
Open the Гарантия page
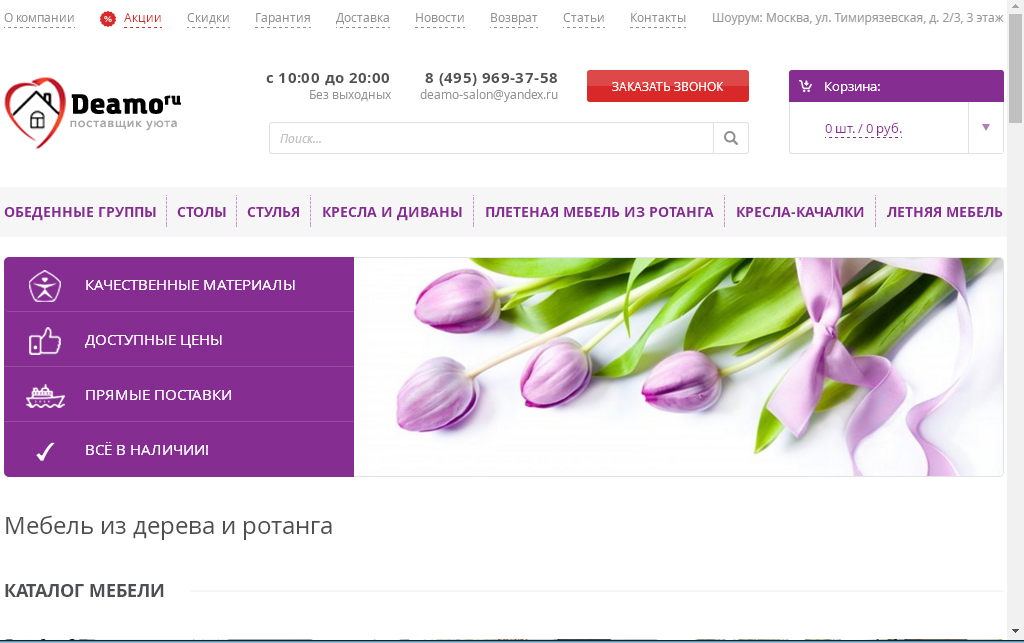(282, 18)
